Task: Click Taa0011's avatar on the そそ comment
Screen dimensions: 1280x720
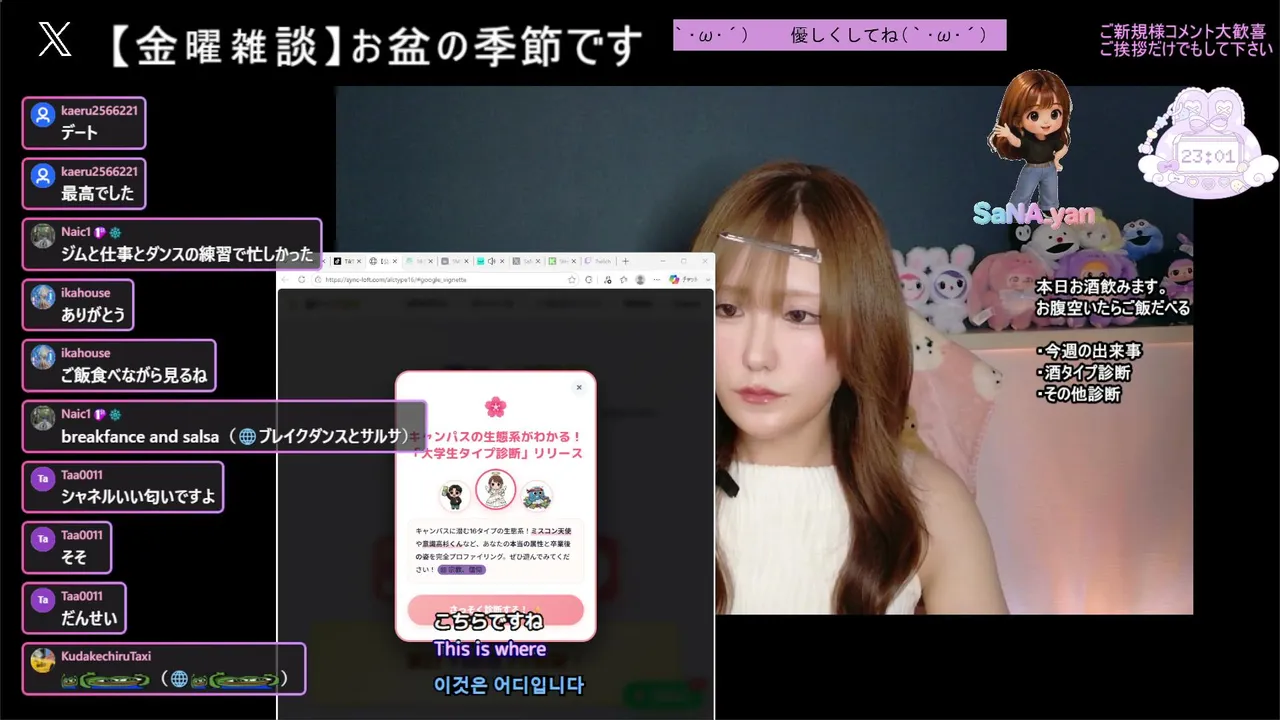Action: [x=43, y=538]
